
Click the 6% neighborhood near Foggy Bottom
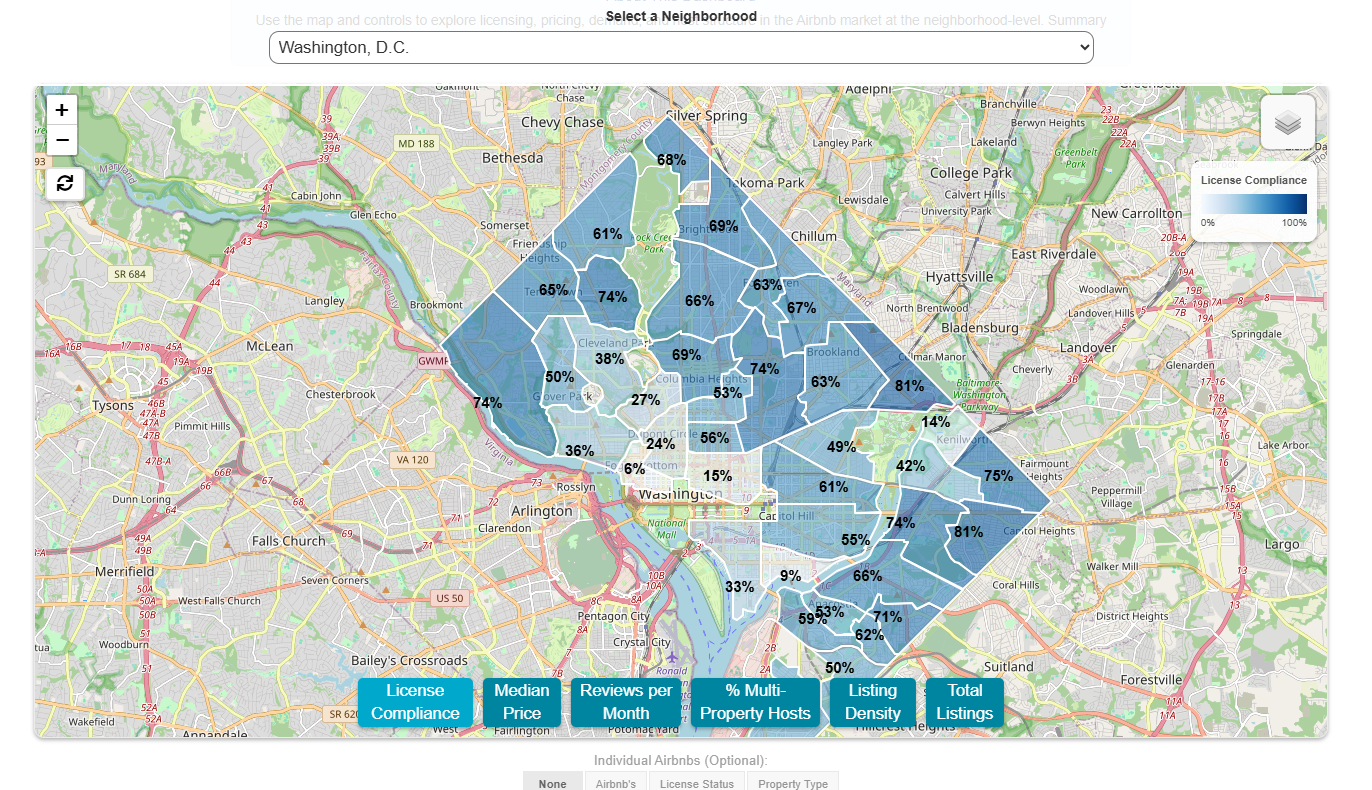point(632,467)
